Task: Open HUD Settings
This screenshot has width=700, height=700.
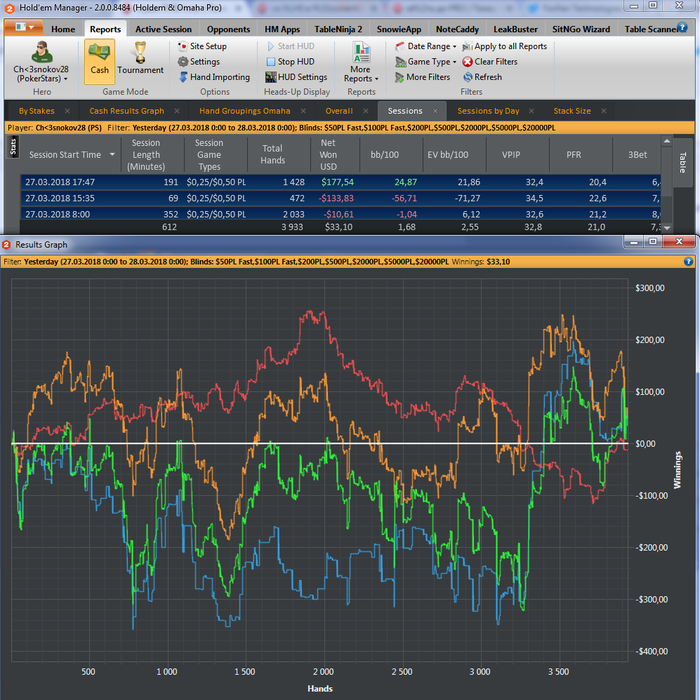Action: pyautogui.click(x=296, y=77)
